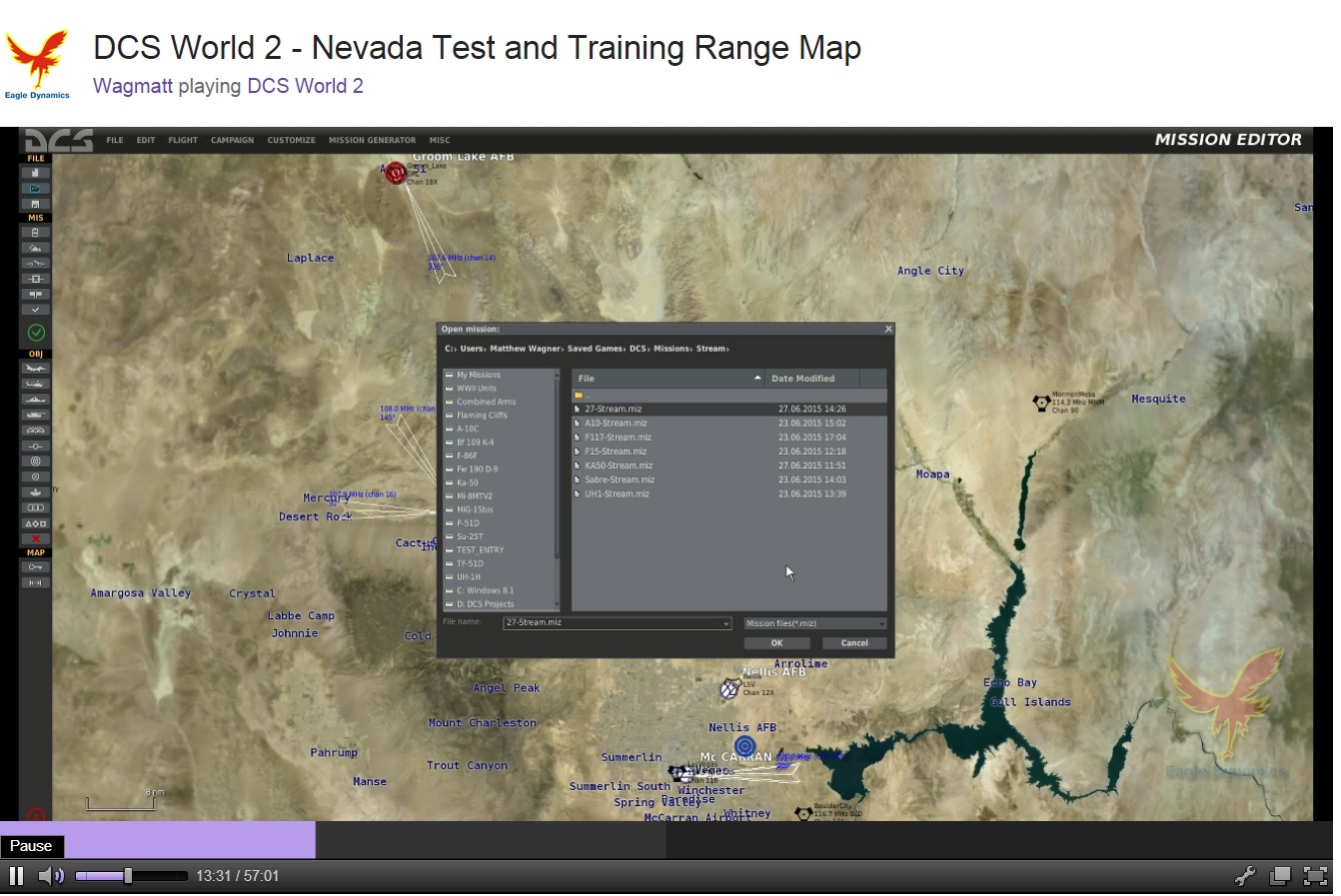
Task: Select the ship group tool under OBJ
Action: pyautogui.click(x=35, y=399)
